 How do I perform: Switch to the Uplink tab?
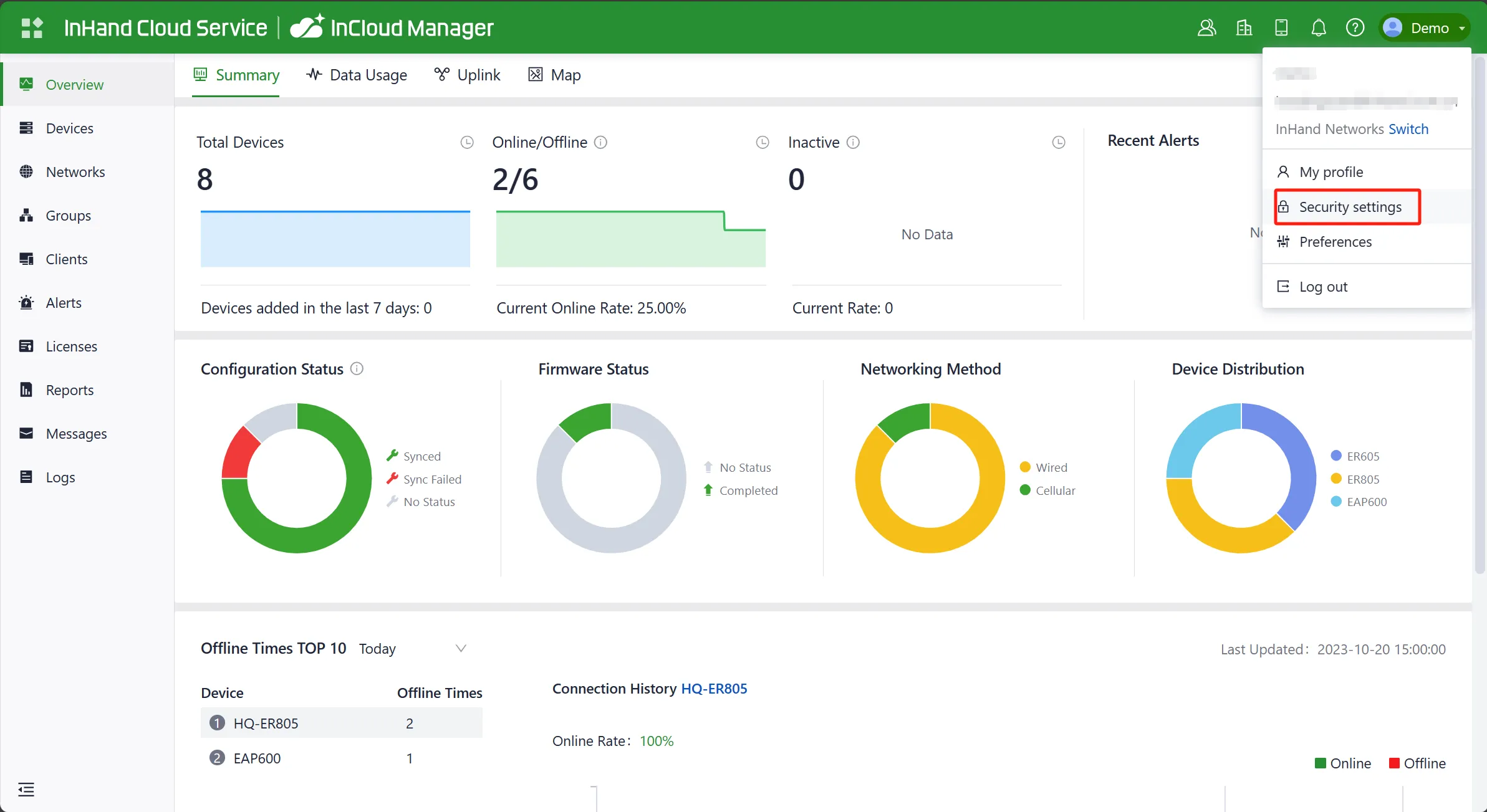point(468,75)
